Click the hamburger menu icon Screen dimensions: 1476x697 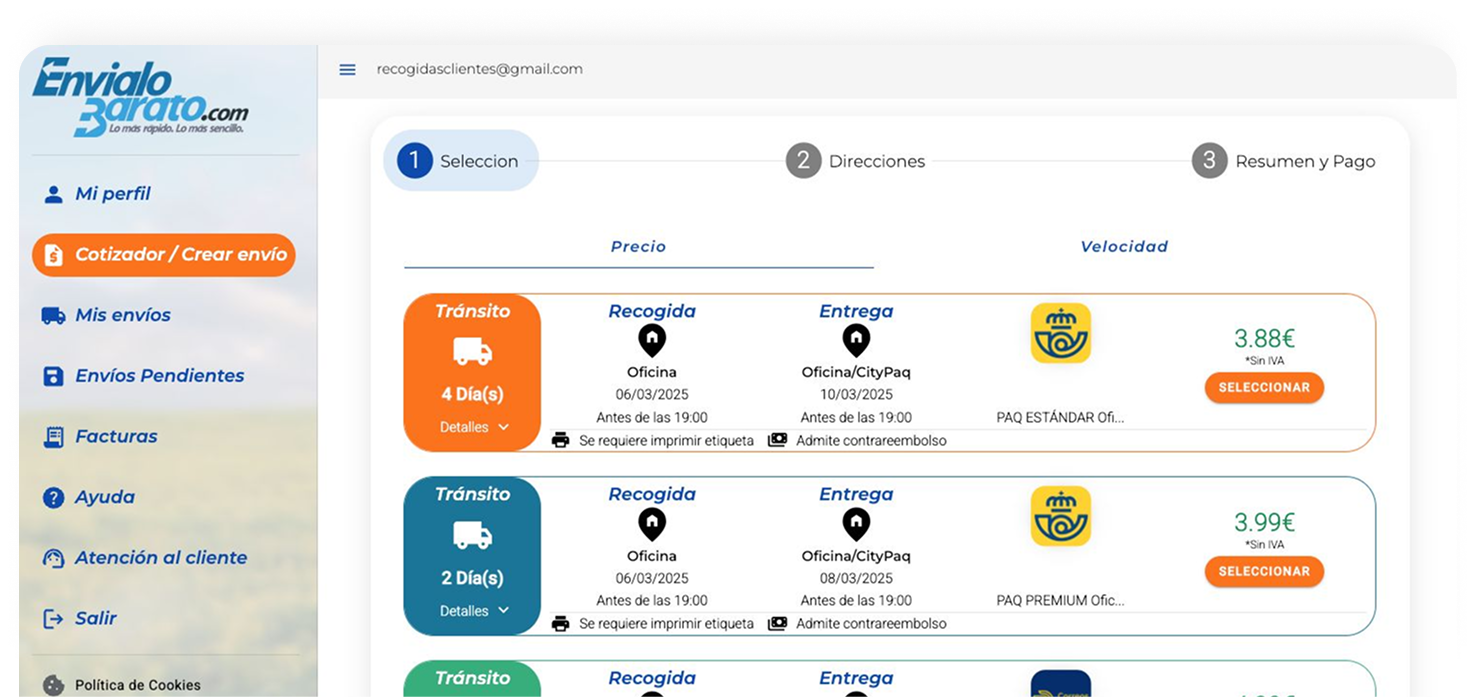tap(347, 70)
